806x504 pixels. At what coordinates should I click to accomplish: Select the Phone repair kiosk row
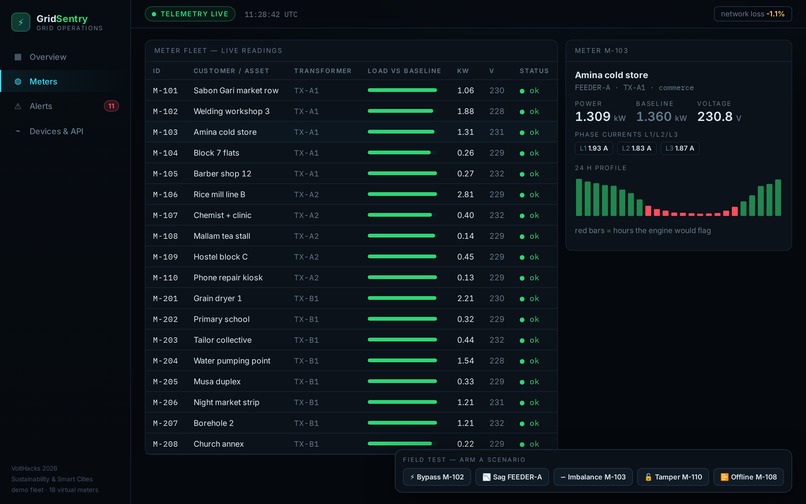(x=351, y=278)
